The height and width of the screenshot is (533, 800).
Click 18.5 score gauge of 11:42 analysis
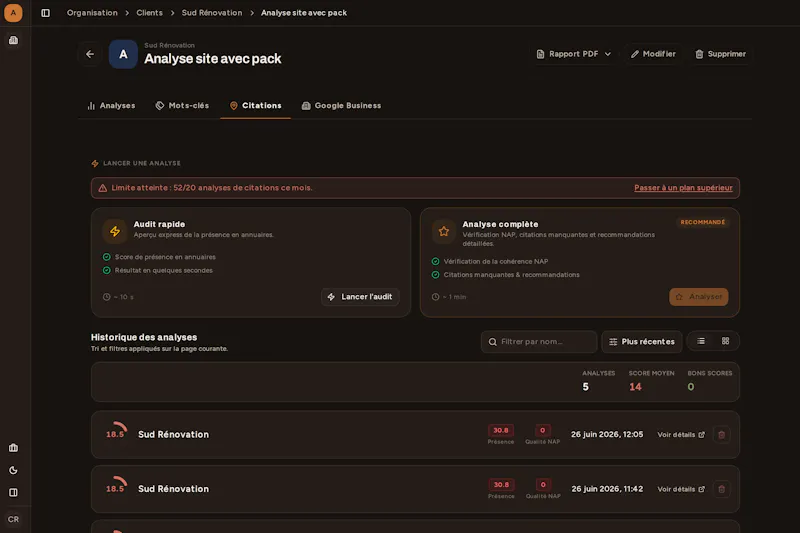click(116, 488)
